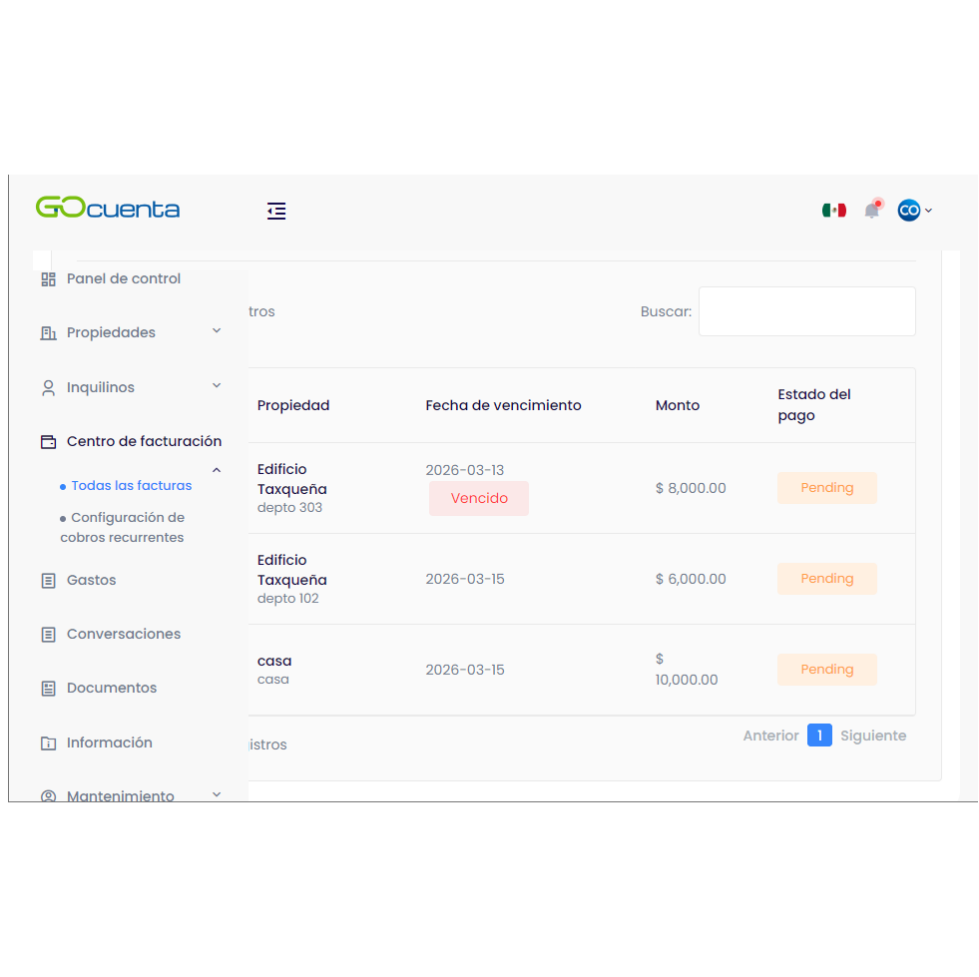Click the Panel de control grid icon
Image resolution: width=979 pixels, height=977 pixels.
tap(48, 279)
